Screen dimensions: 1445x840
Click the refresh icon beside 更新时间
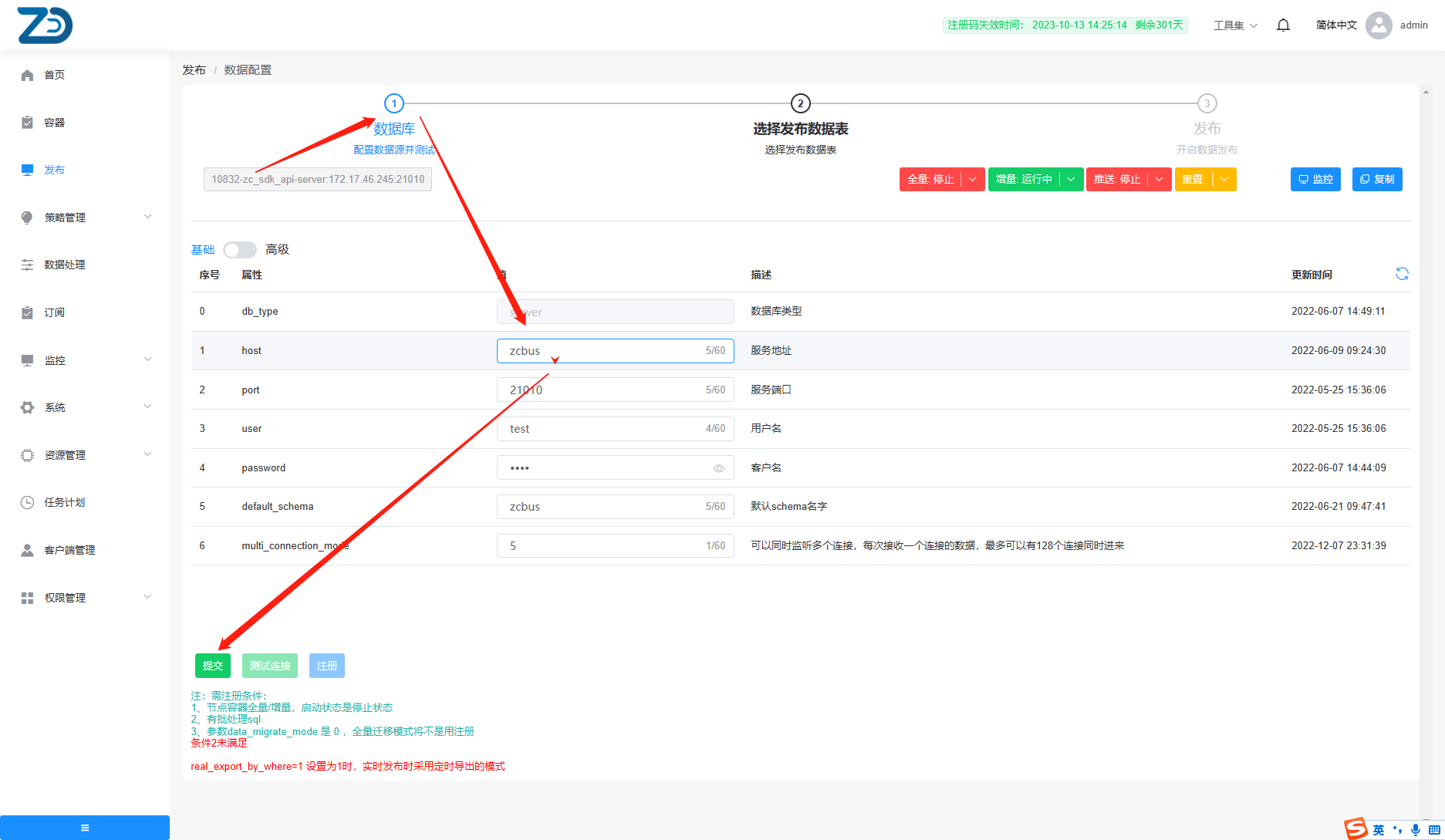1402,274
